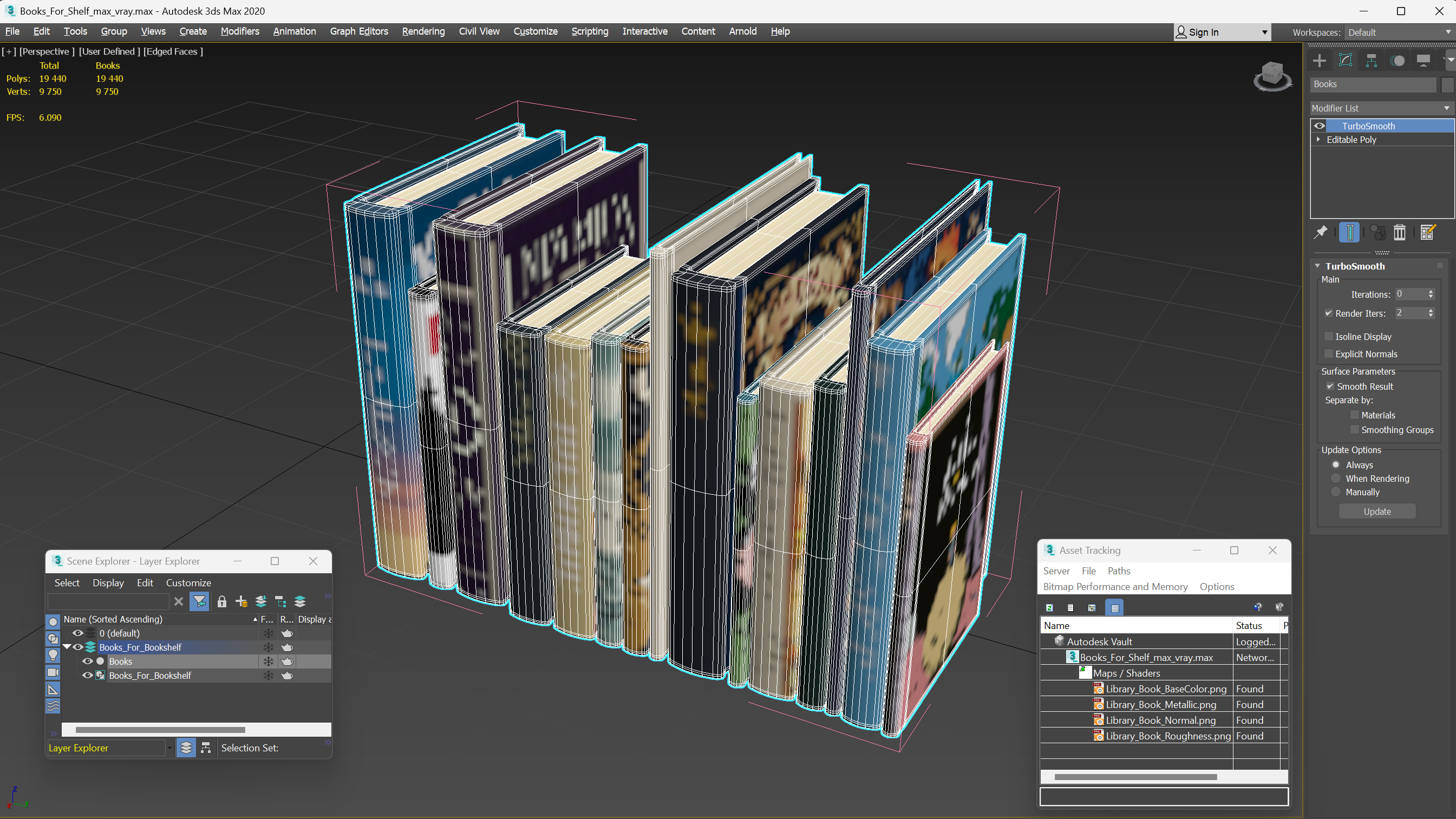This screenshot has width=1456, height=819.
Task: Open the Modifiers menu
Action: click(x=240, y=31)
